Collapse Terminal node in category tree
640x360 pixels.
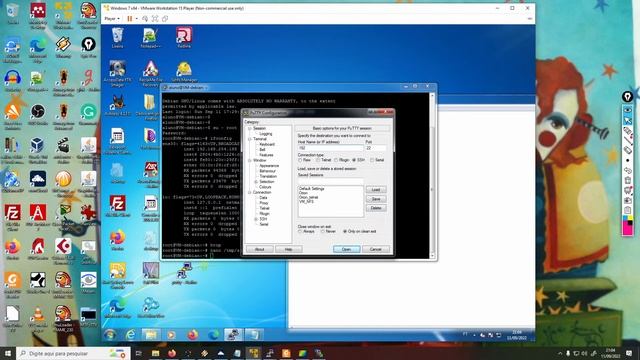249,139
